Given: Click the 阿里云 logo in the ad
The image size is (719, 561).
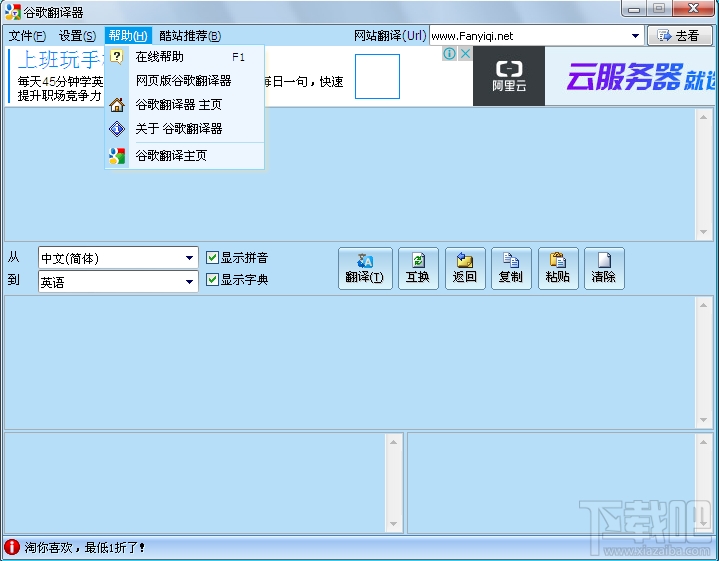Looking at the screenshot, I should coord(509,76).
